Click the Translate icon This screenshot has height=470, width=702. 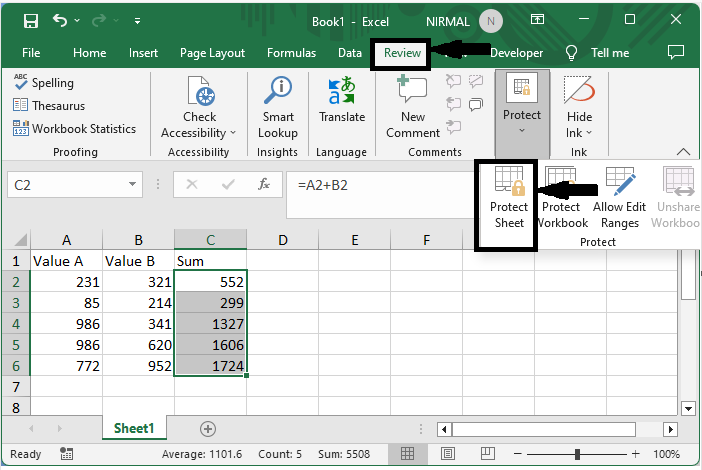tap(342, 92)
